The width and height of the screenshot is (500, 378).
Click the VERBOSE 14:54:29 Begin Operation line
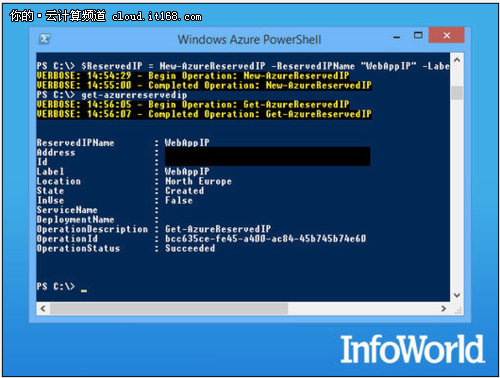click(193, 76)
